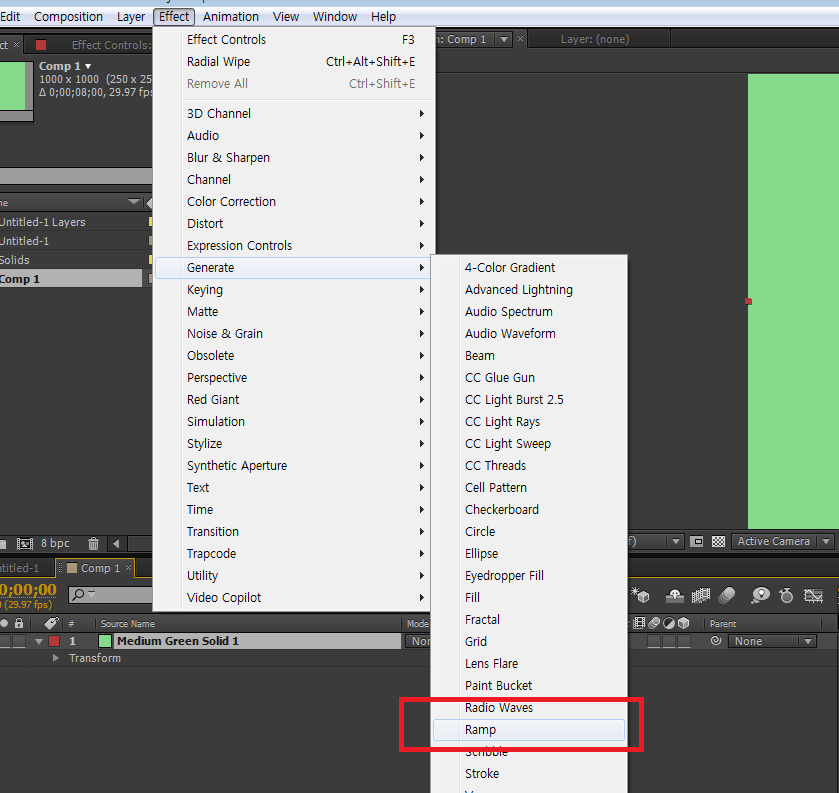Delete selected item with trash icon
The width and height of the screenshot is (839, 793).
(x=93, y=544)
